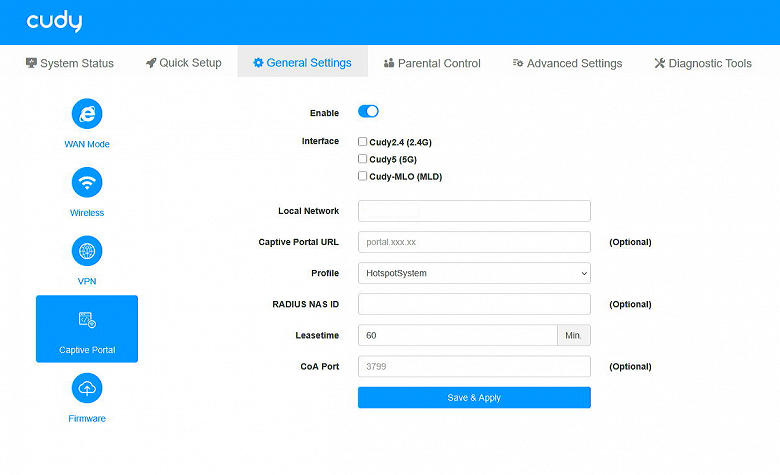Open the Wireless settings icon

(x=87, y=182)
